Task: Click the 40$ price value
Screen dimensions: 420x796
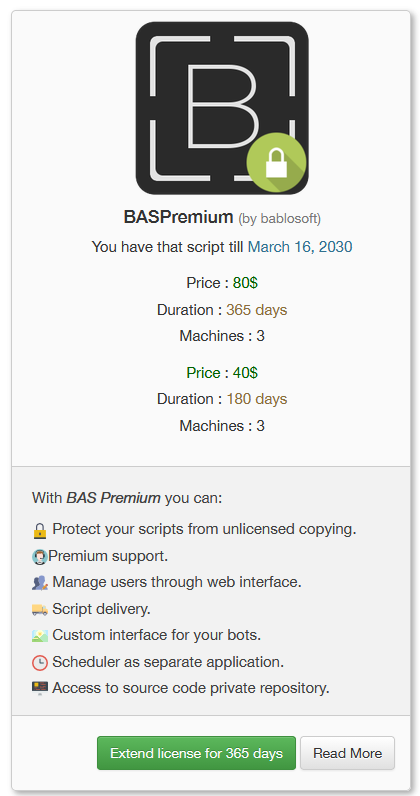Action: pyautogui.click(x=245, y=373)
